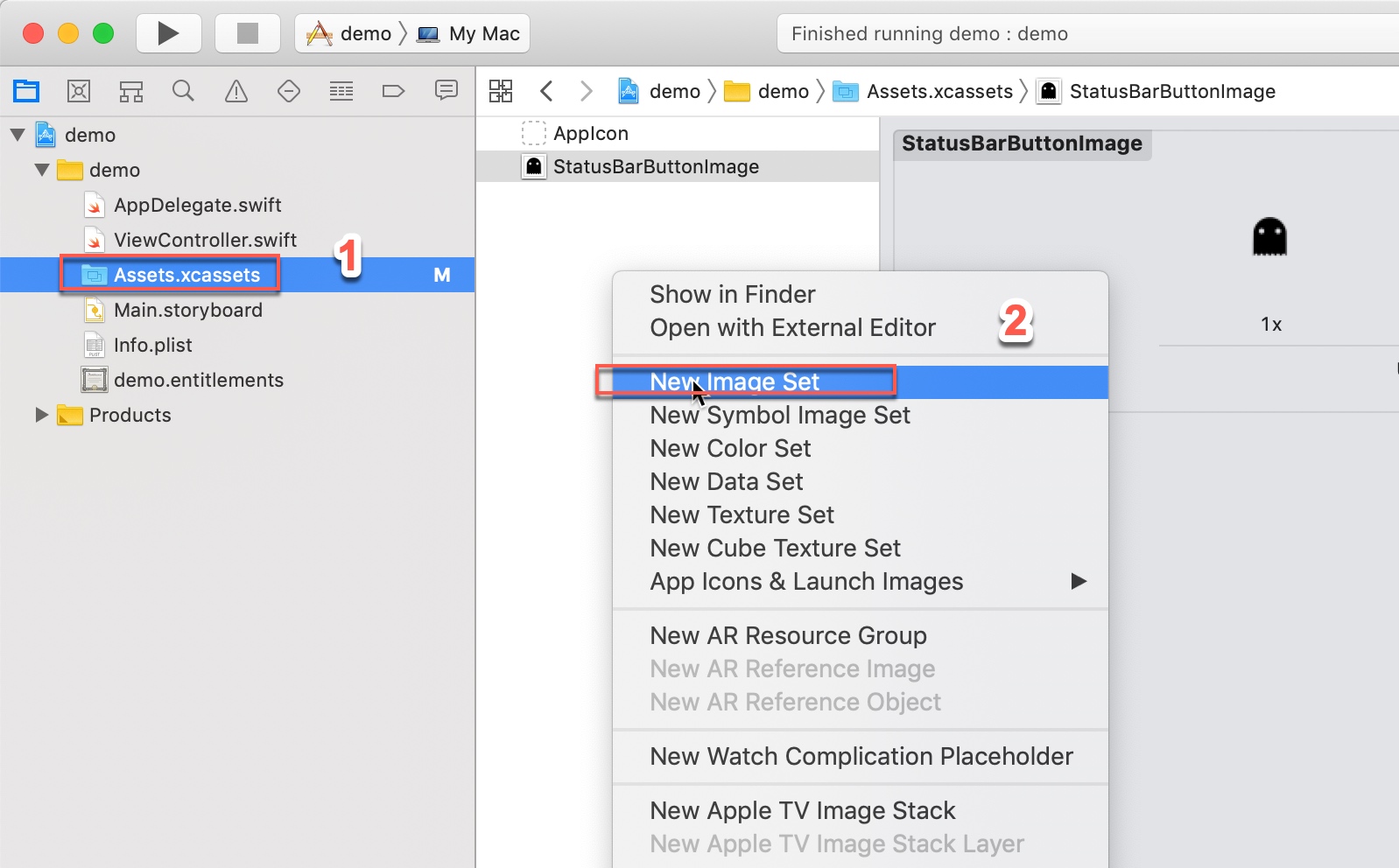Choose New Image Set
Image resolution: width=1399 pixels, height=868 pixels.
tap(861, 381)
